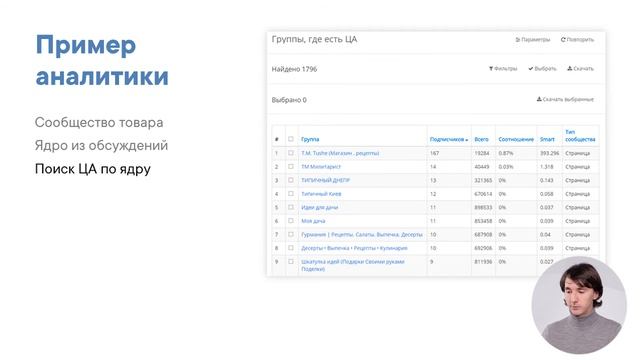The image size is (640, 360).
Task: Click the Группы, где есть ЦА heading
Action: pyautogui.click(x=314, y=40)
